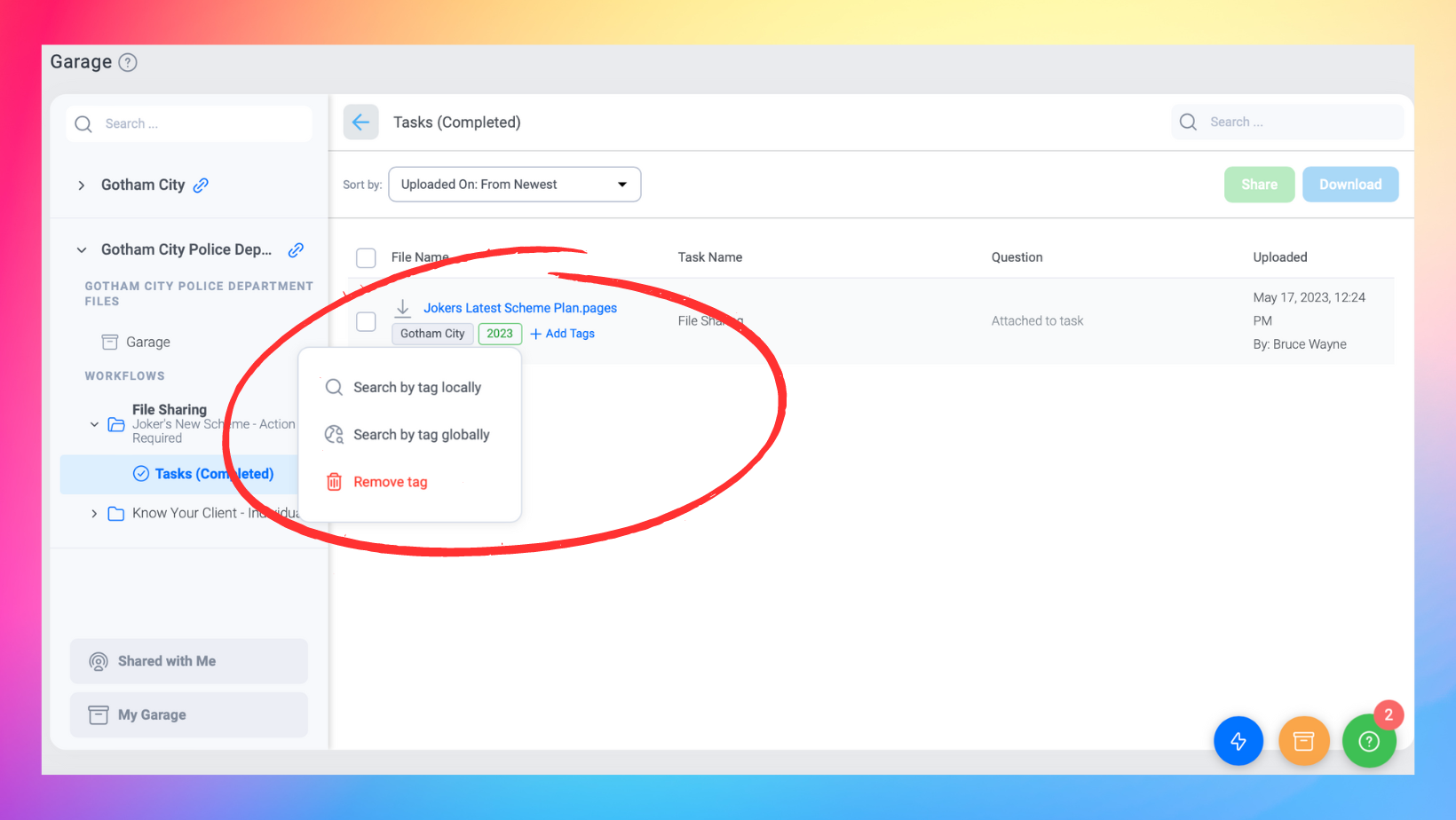Download via the arrow icon beside Jokers file

(403, 308)
